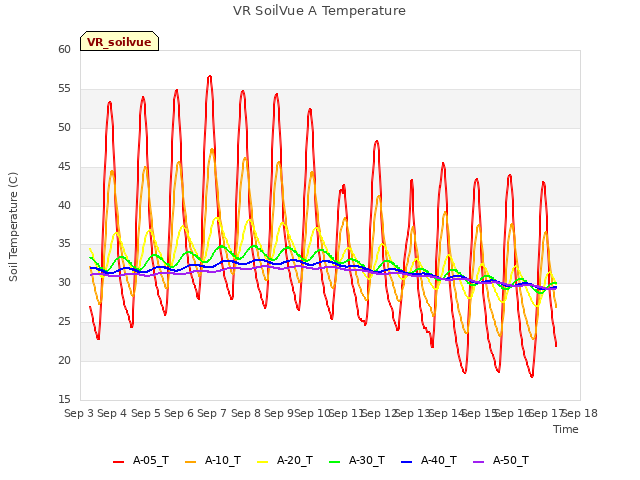Click the Sep 5 x-axis label

coord(146,413)
